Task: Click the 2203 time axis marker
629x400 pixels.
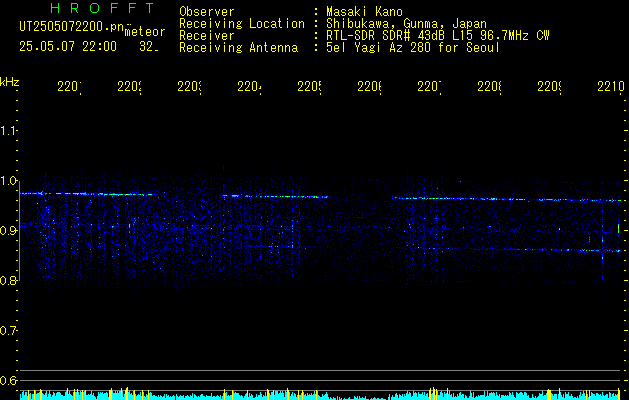Action: (189, 86)
